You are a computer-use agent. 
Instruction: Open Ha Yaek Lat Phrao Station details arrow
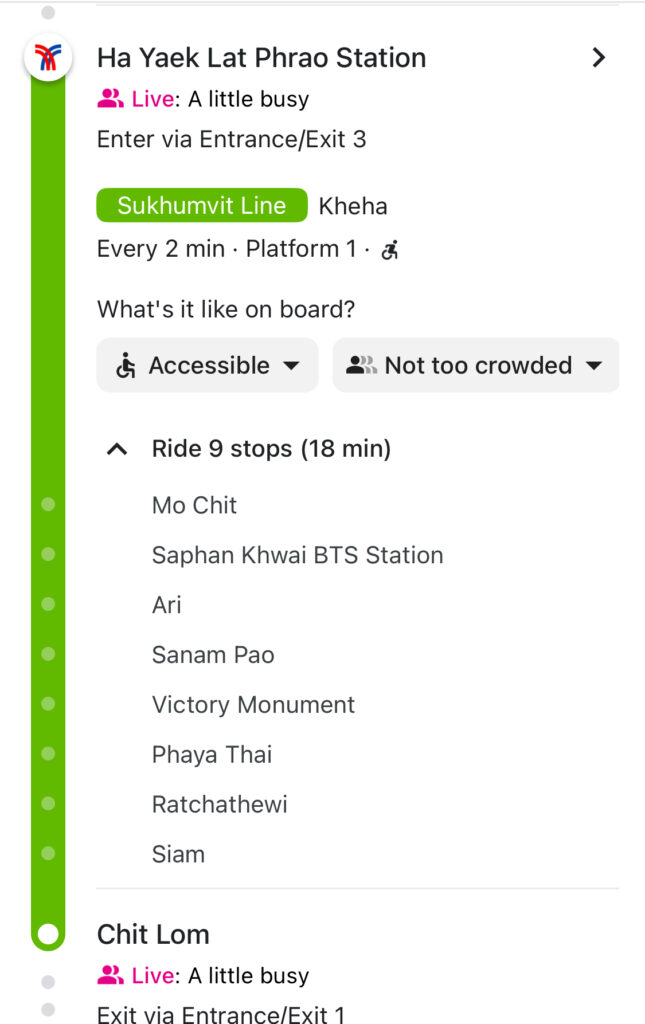[x=598, y=57]
